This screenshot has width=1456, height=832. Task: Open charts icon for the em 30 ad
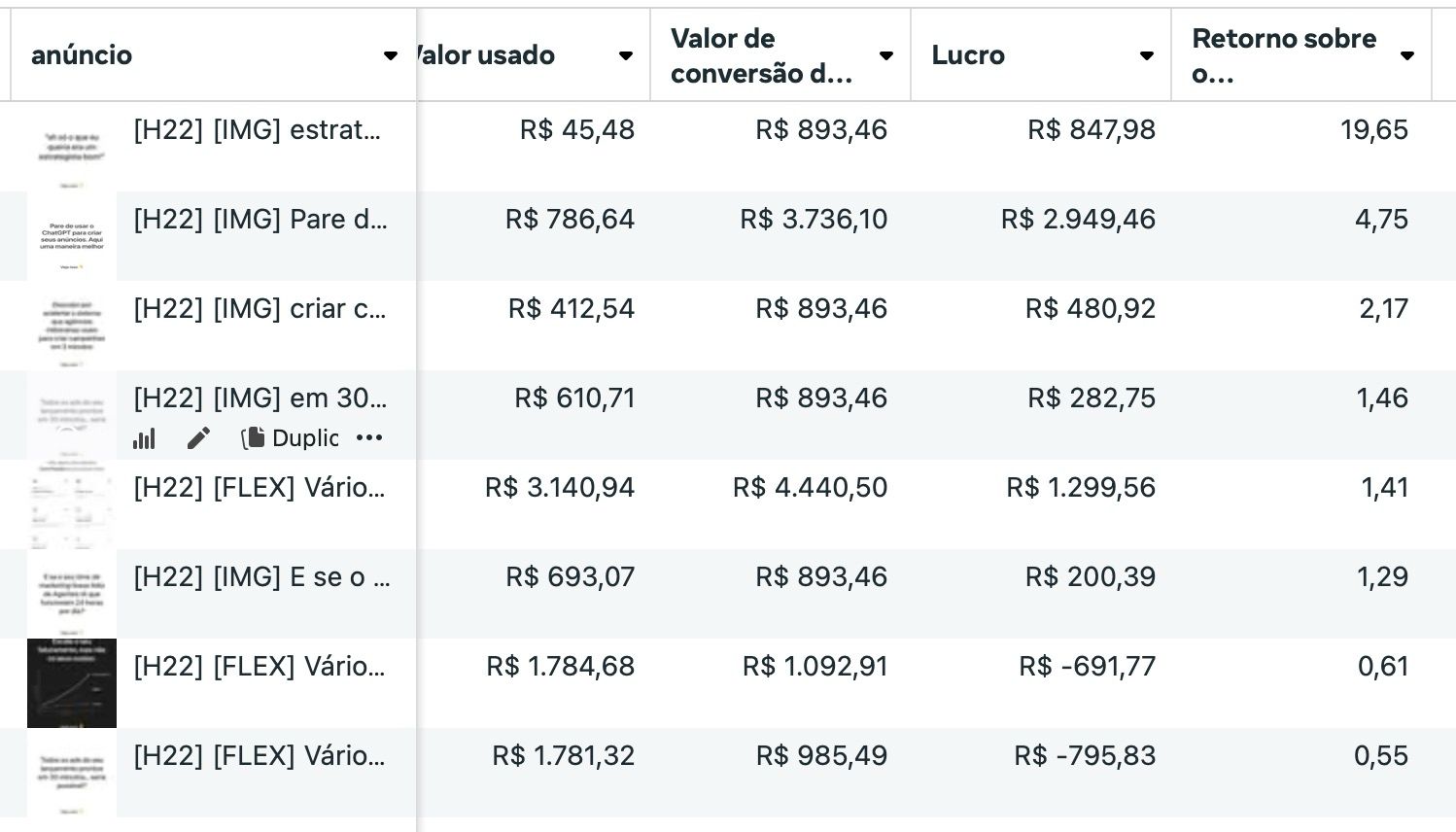pos(144,438)
